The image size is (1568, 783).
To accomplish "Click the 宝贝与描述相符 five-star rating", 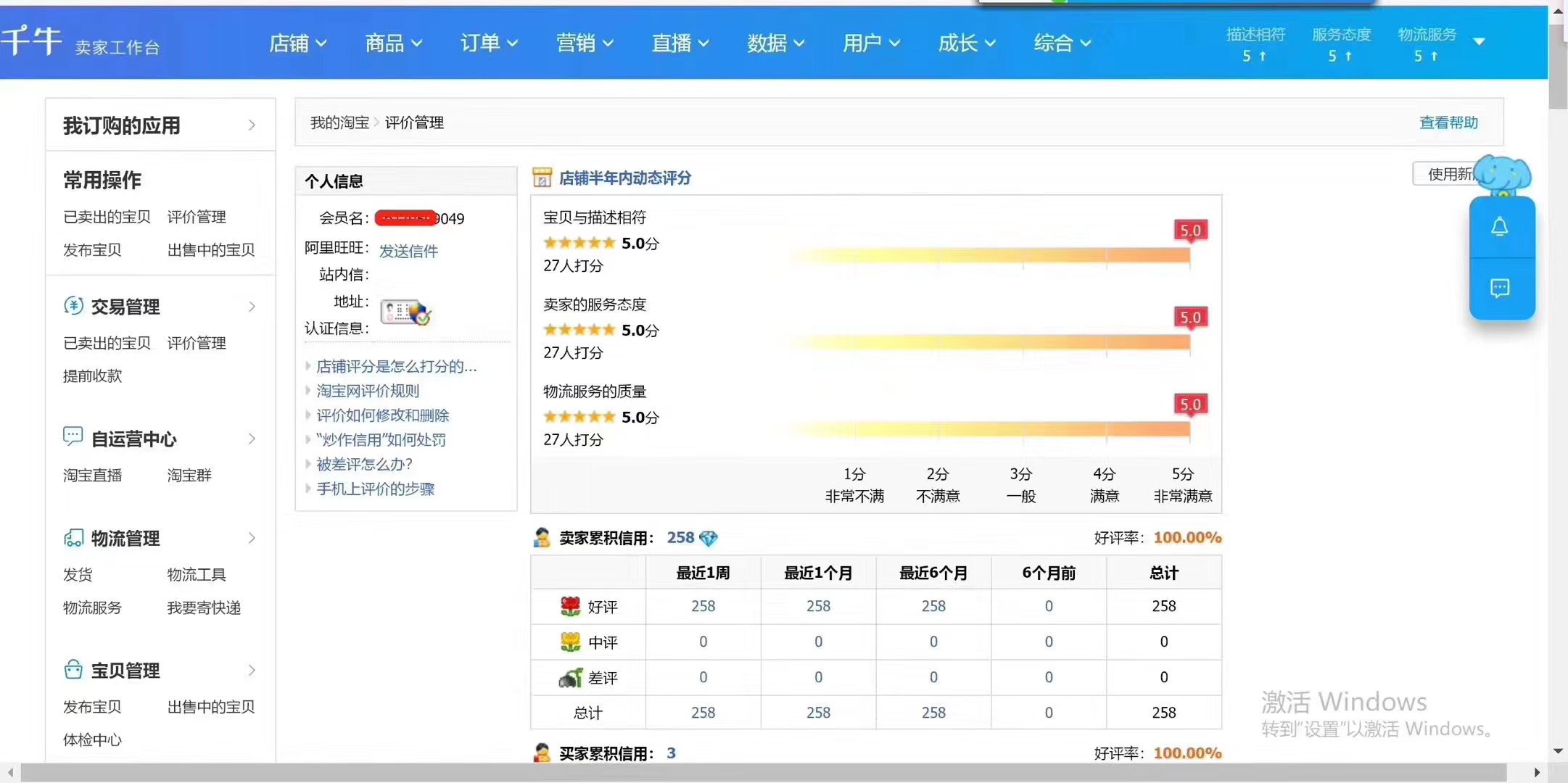I will [579, 243].
